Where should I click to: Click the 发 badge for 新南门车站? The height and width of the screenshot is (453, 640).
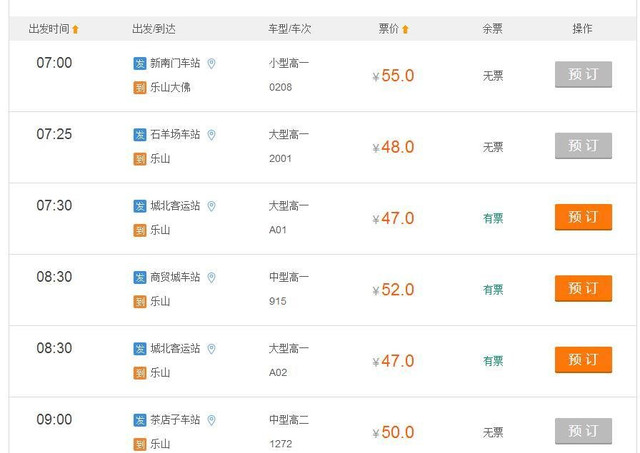(140, 63)
